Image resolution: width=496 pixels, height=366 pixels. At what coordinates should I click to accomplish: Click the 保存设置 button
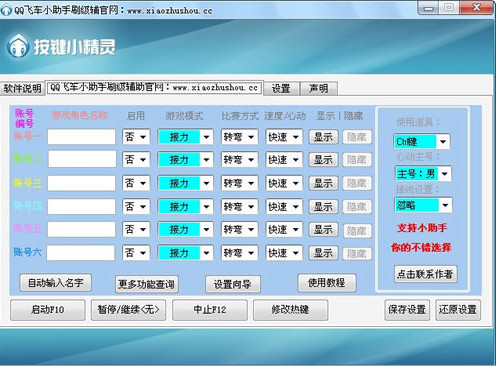coord(407,310)
